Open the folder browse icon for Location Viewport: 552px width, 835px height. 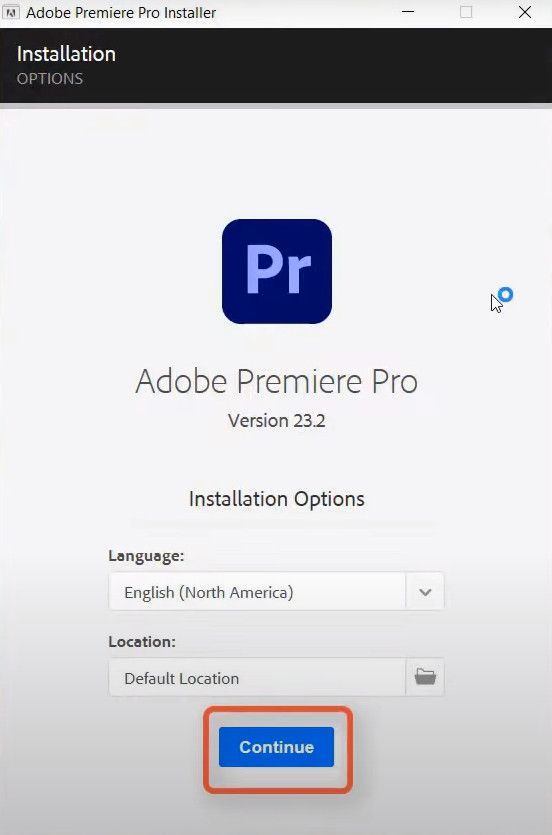[425, 677]
